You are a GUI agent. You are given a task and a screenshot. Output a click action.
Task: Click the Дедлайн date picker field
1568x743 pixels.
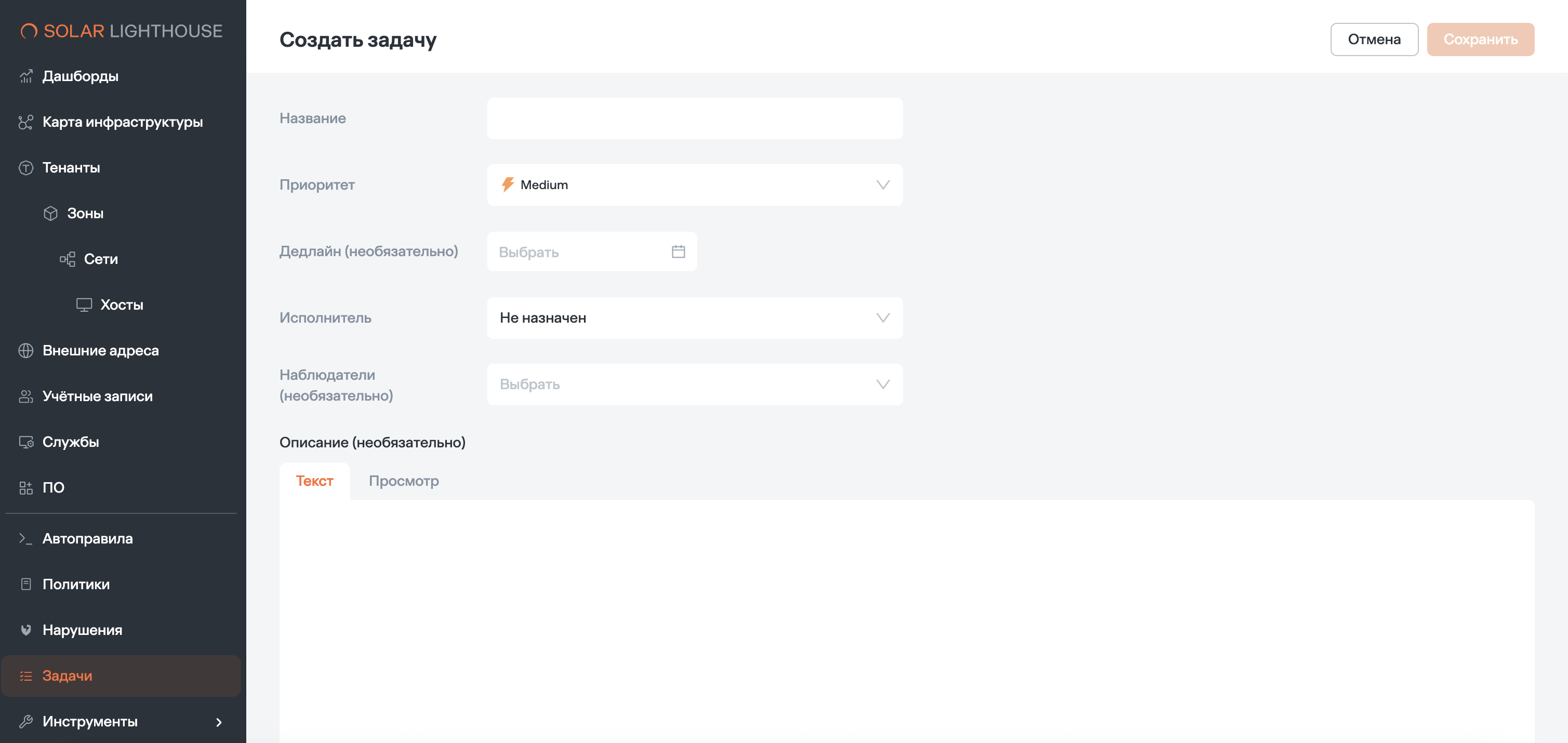pyautogui.click(x=592, y=251)
